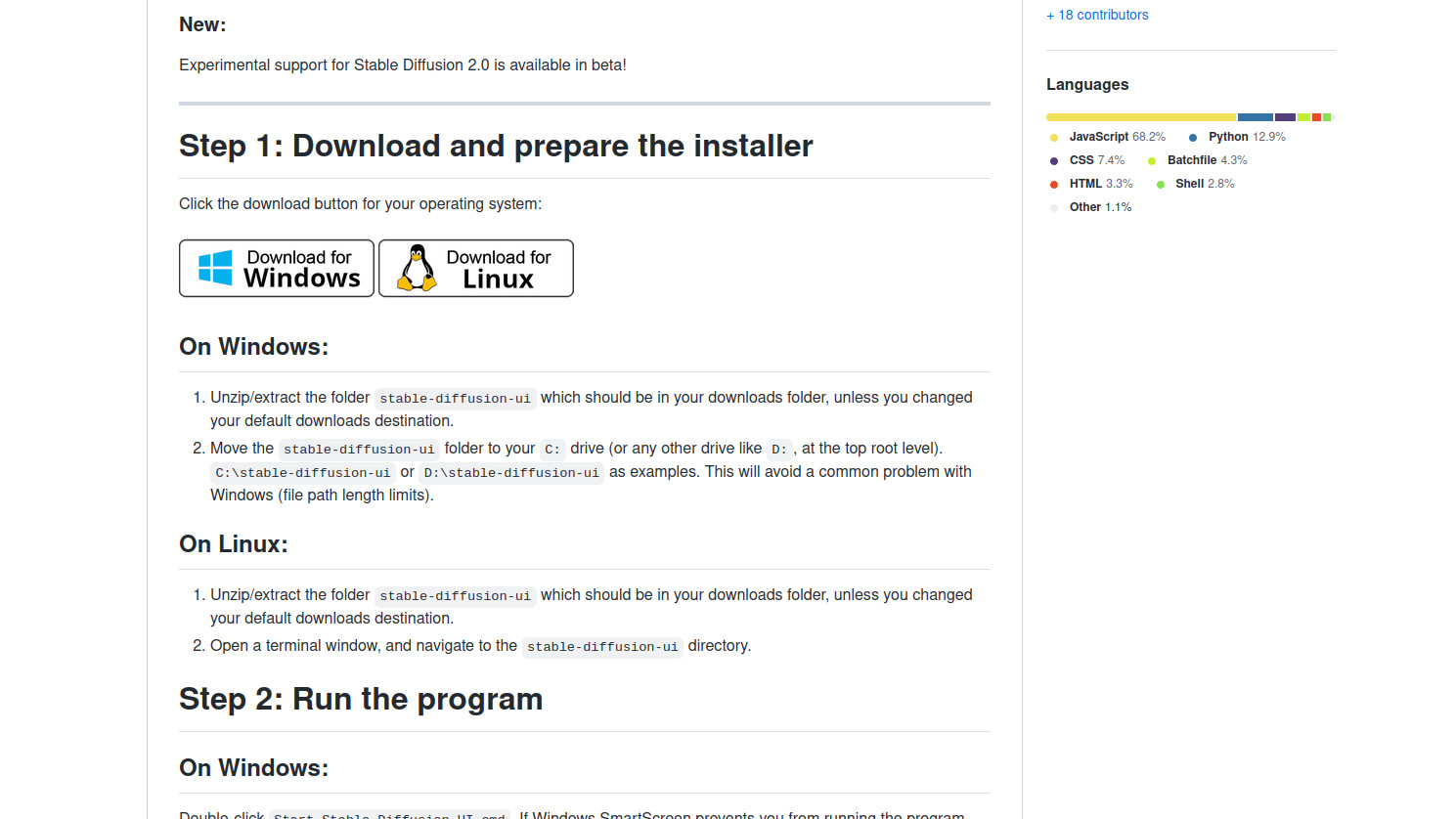Click the C:\stable-diffusion-ui code snippet
The height and width of the screenshot is (819, 1456).
click(x=303, y=473)
